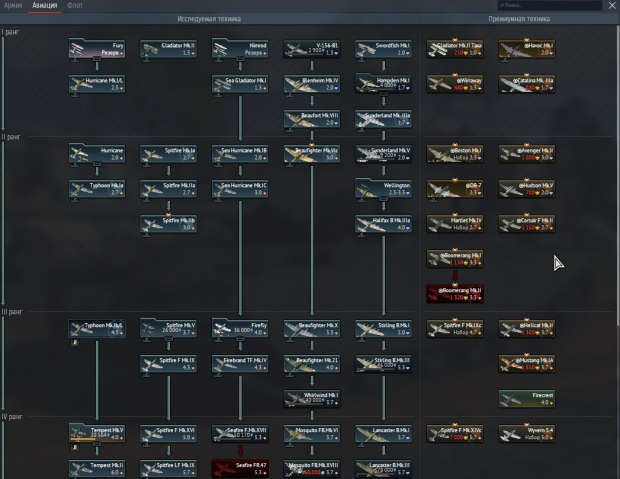This screenshot has height=479, width=620.
Task: Click the Tempest Mk.II aircraft card
Action: tap(97, 469)
